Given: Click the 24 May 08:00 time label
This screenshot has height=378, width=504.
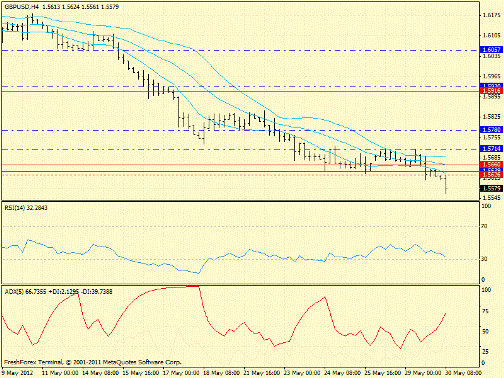Looking at the screenshot, I should click(342, 373).
